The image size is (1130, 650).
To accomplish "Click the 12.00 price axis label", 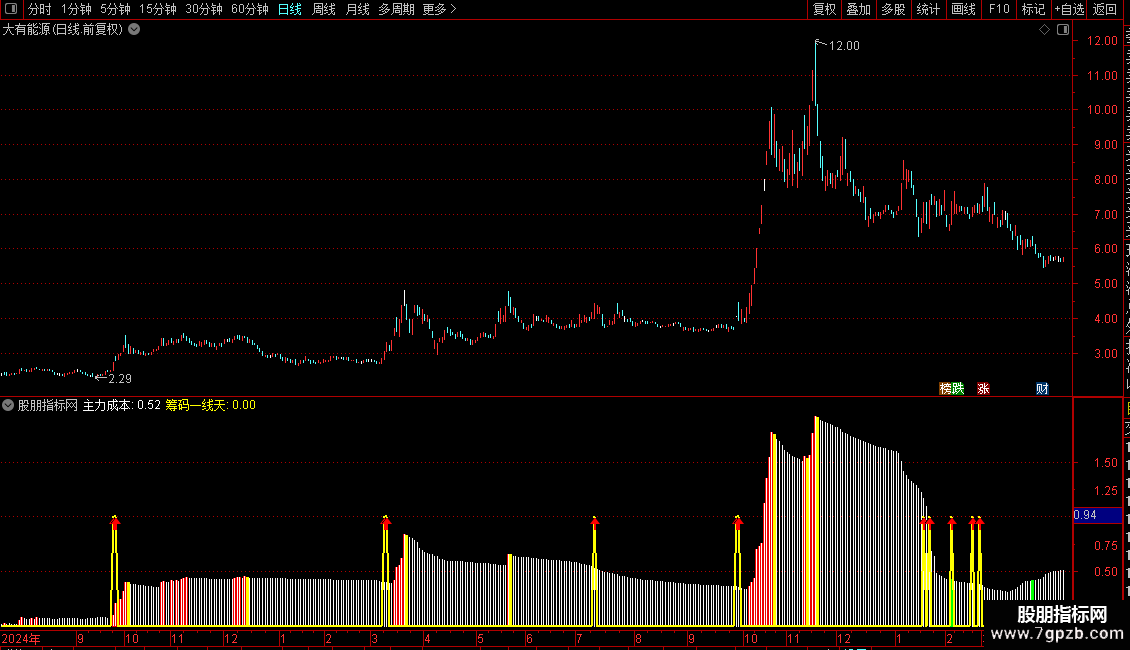I will (x=1102, y=41).
